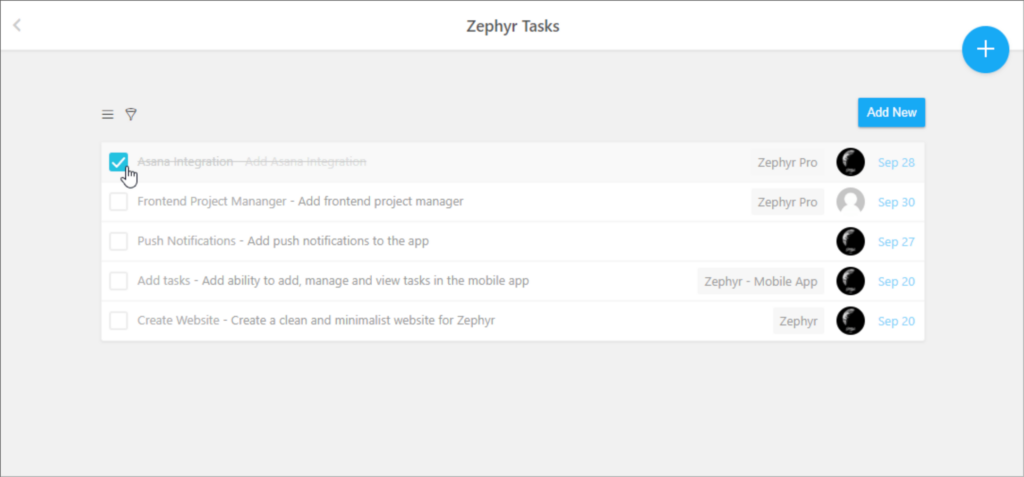1024x477 pixels.
Task: Click assignee avatar on Push Notifications row
Action: coord(850,242)
